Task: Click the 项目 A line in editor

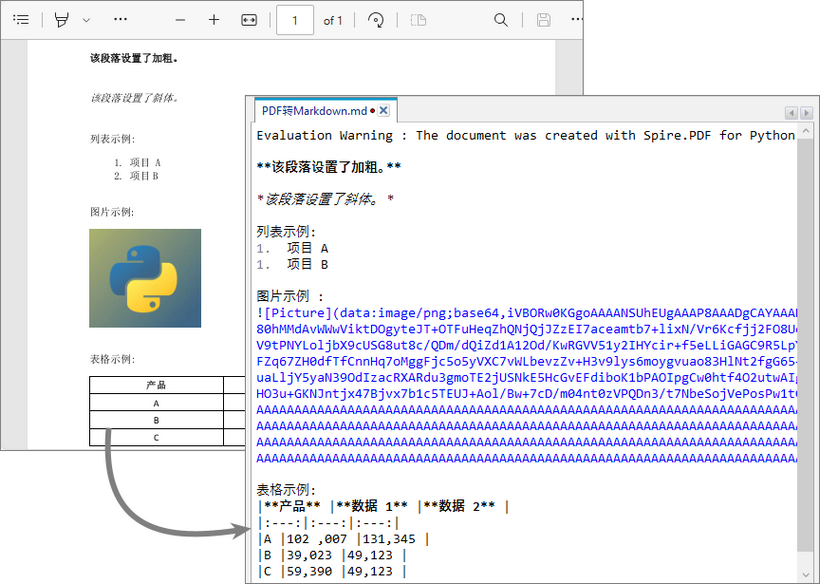Action: coord(292,248)
